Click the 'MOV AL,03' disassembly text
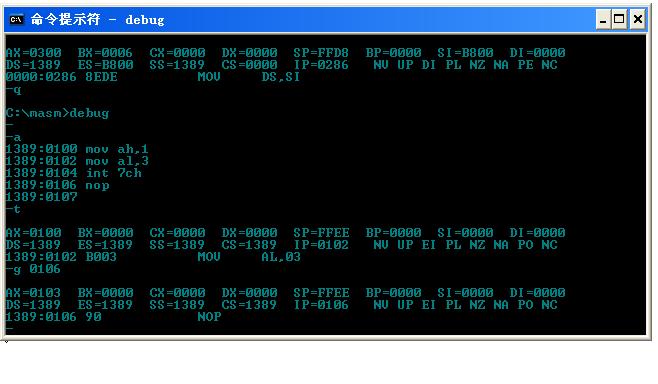This screenshot has width=658, height=384. (249, 257)
